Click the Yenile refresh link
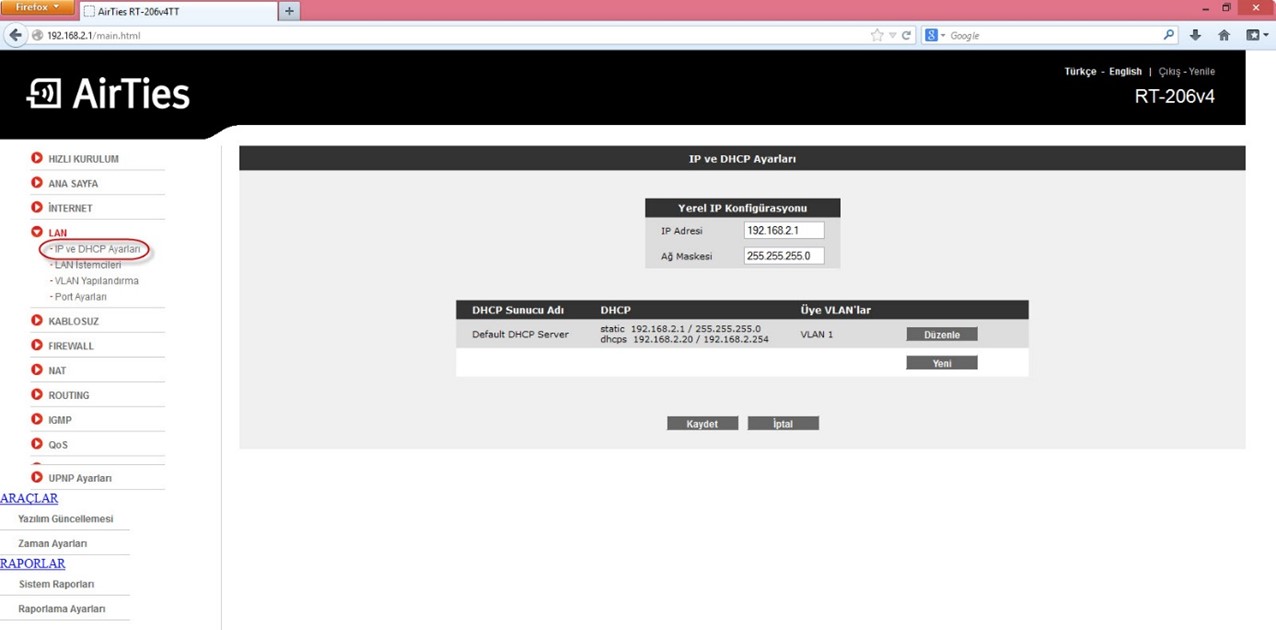1276x630 pixels. pyautogui.click(x=1201, y=72)
